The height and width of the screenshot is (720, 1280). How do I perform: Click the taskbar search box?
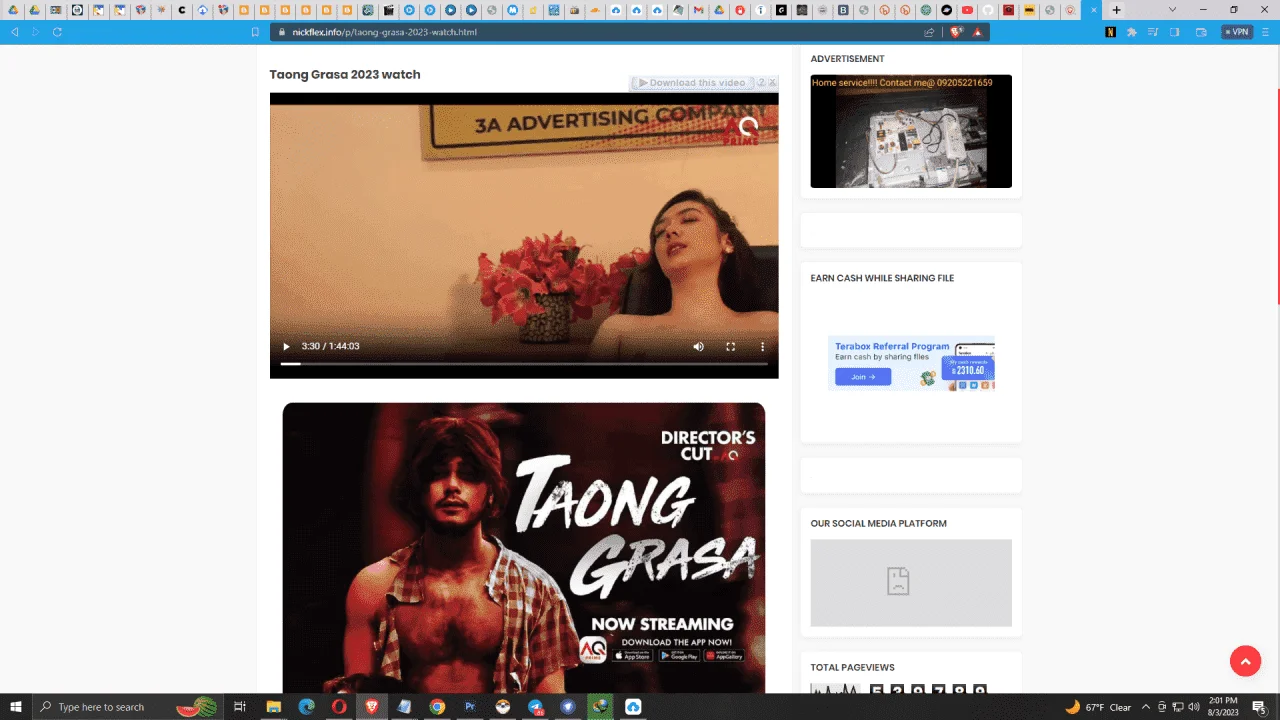pyautogui.click(x=128, y=707)
